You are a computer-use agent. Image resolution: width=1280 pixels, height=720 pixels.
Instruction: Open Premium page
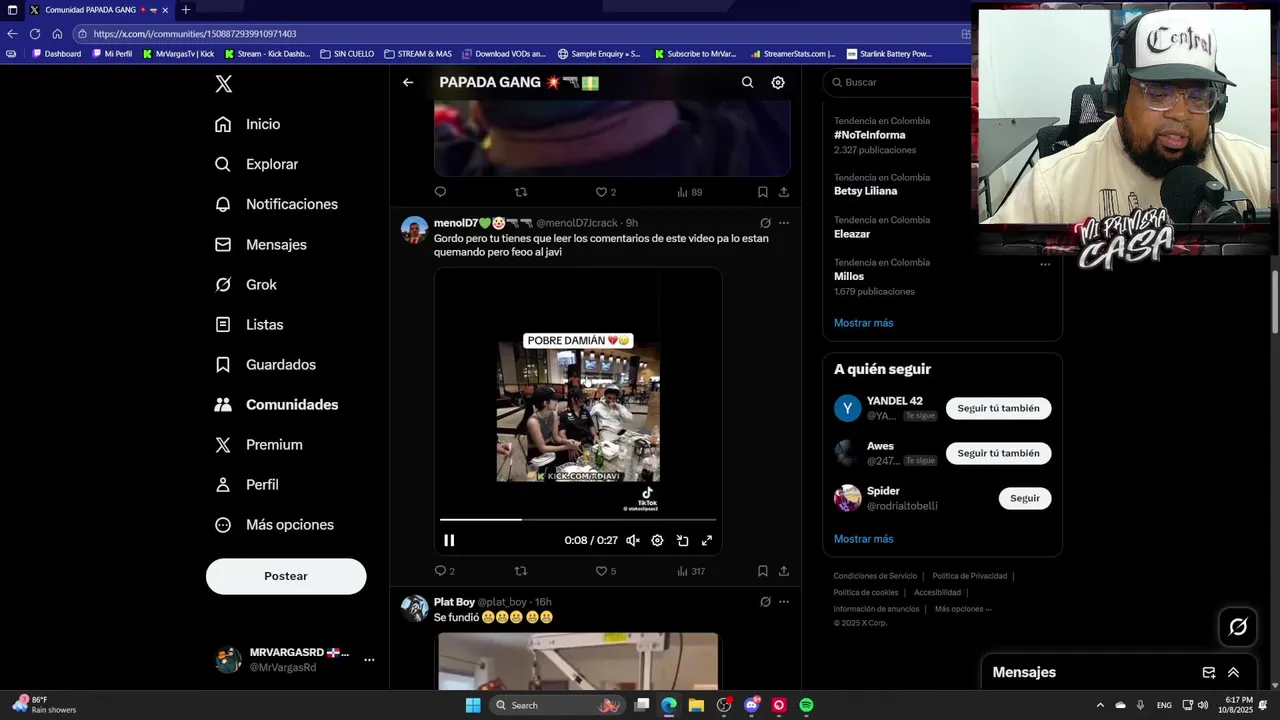click(x=259, y=444)
